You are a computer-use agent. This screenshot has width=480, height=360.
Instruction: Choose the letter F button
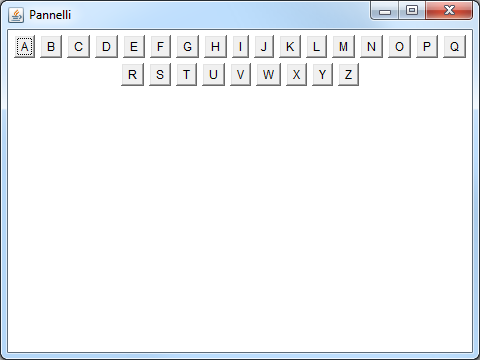(160, 46)
